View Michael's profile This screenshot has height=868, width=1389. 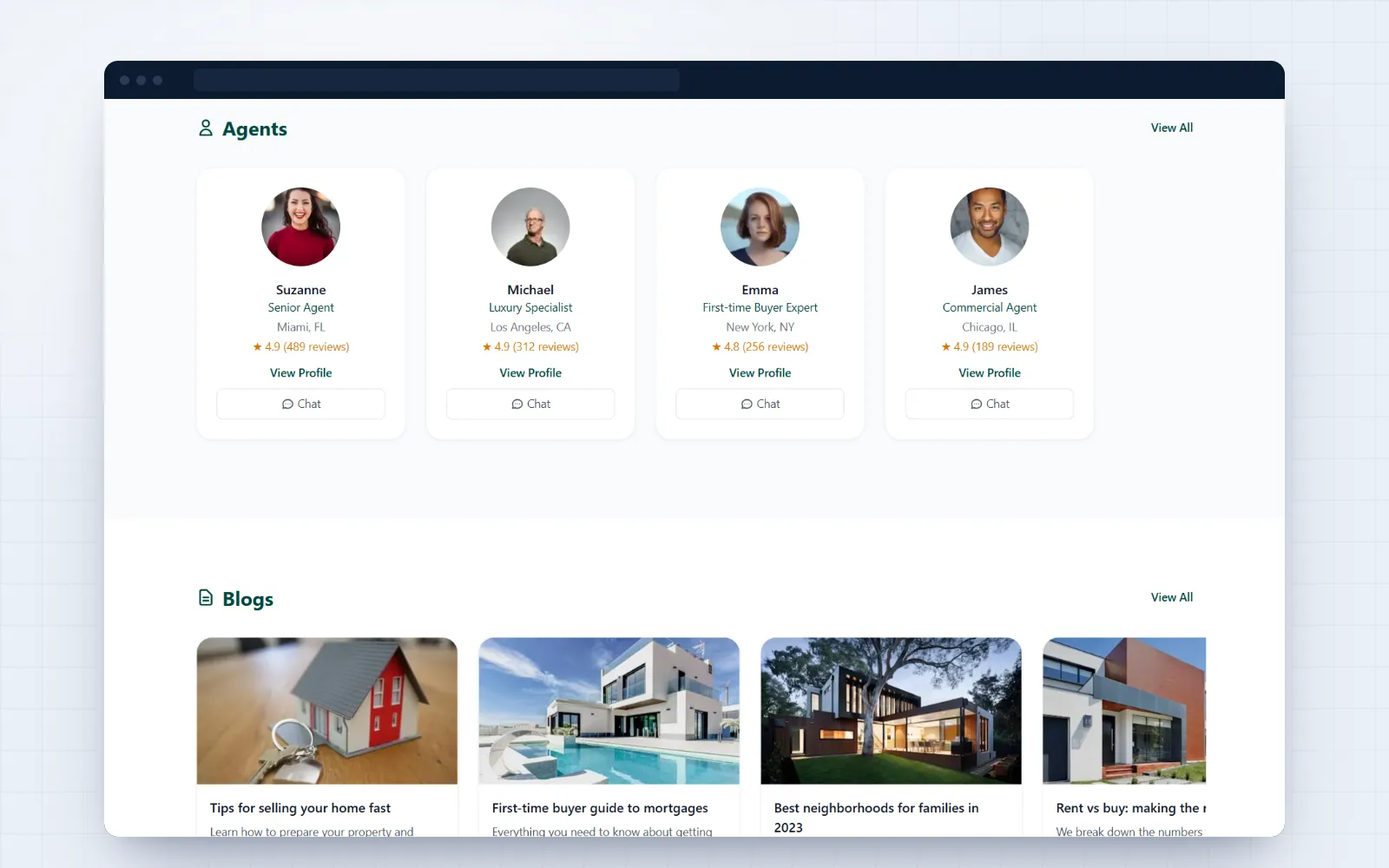click(x=530, y=372)
